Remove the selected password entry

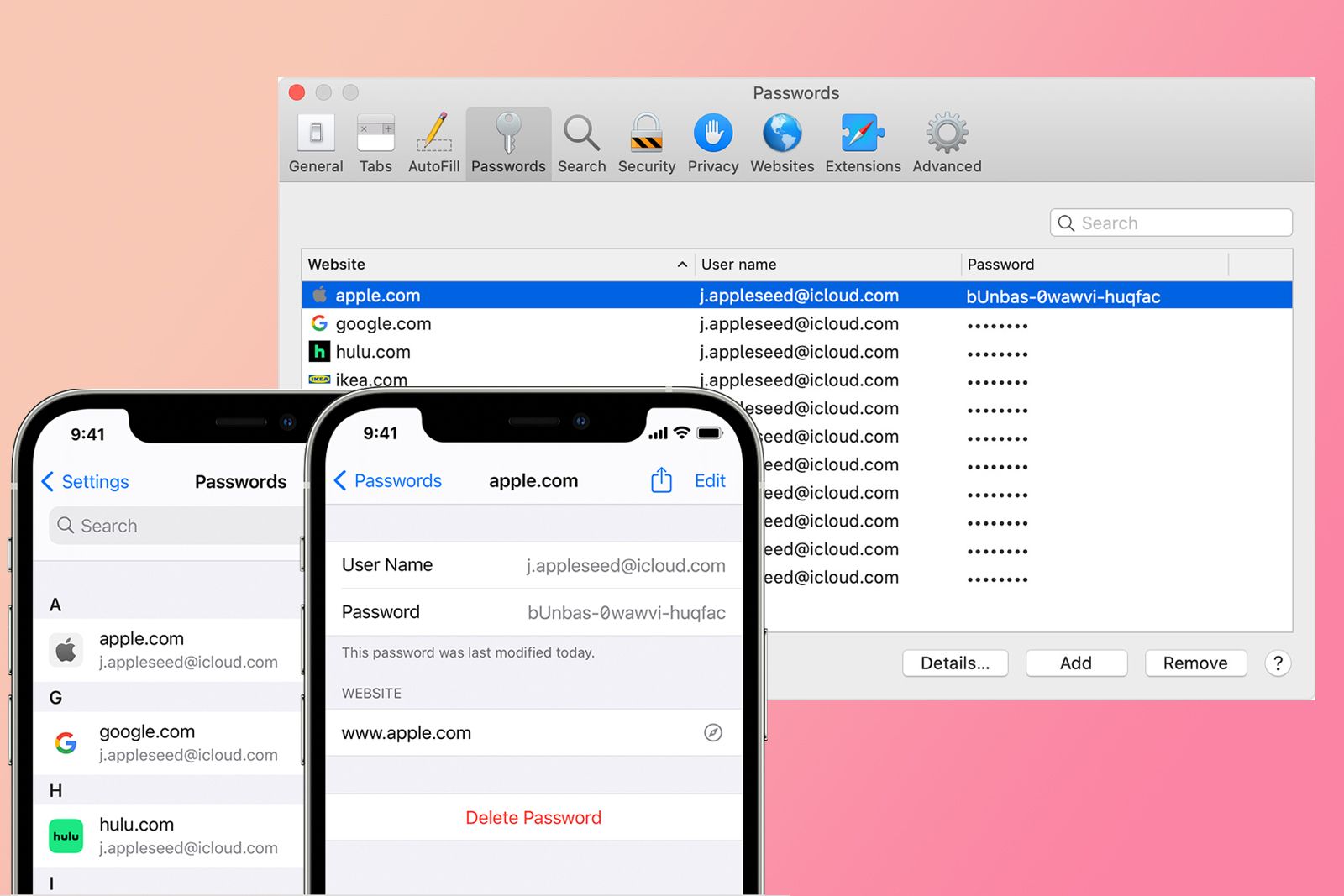pyautogui.click(x=1195, y=663)
